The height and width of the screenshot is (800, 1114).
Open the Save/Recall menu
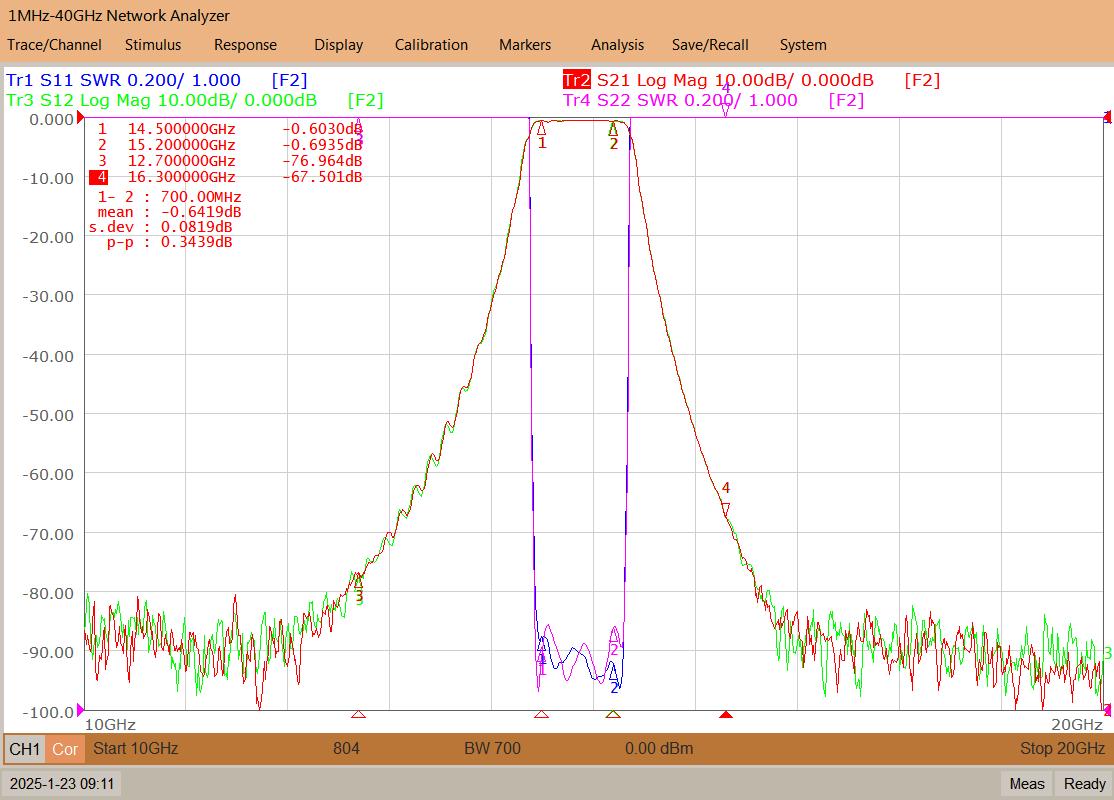pos(710,45)
